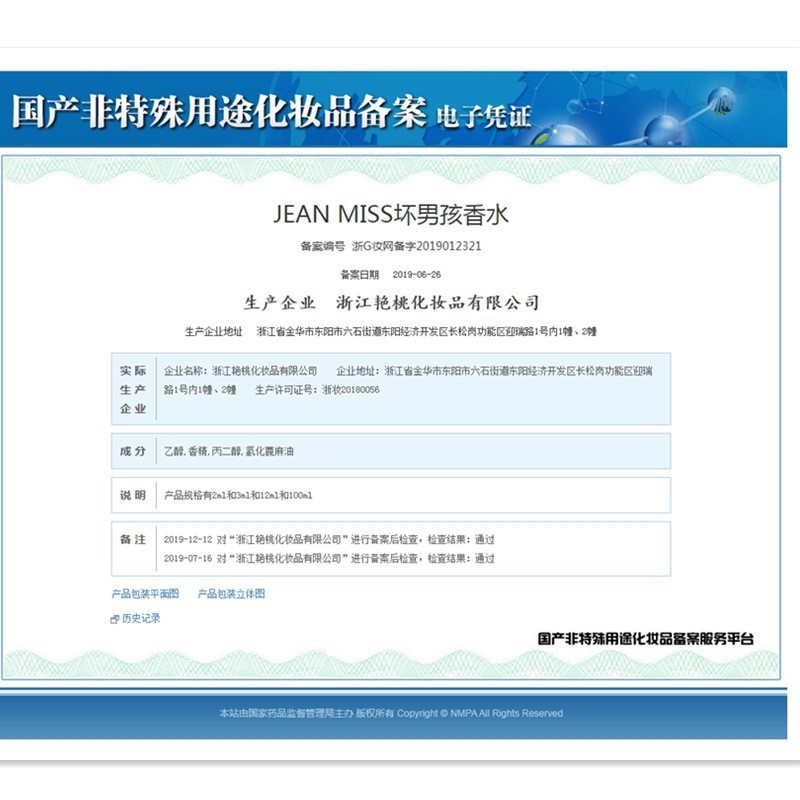Viewport: 800px width, 800px height.
Task: Click the filing number 浙G妆网备字2019012321
Action: [416, 246]
